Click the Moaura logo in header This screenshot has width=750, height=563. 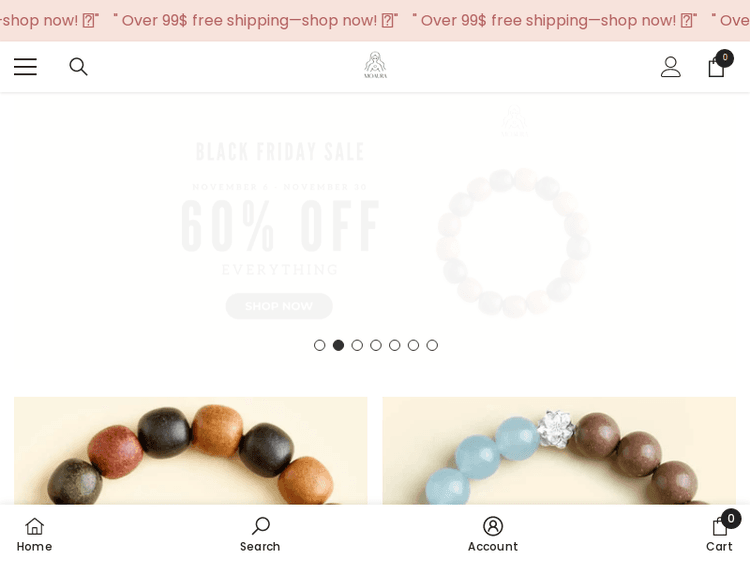pos(375,65)
